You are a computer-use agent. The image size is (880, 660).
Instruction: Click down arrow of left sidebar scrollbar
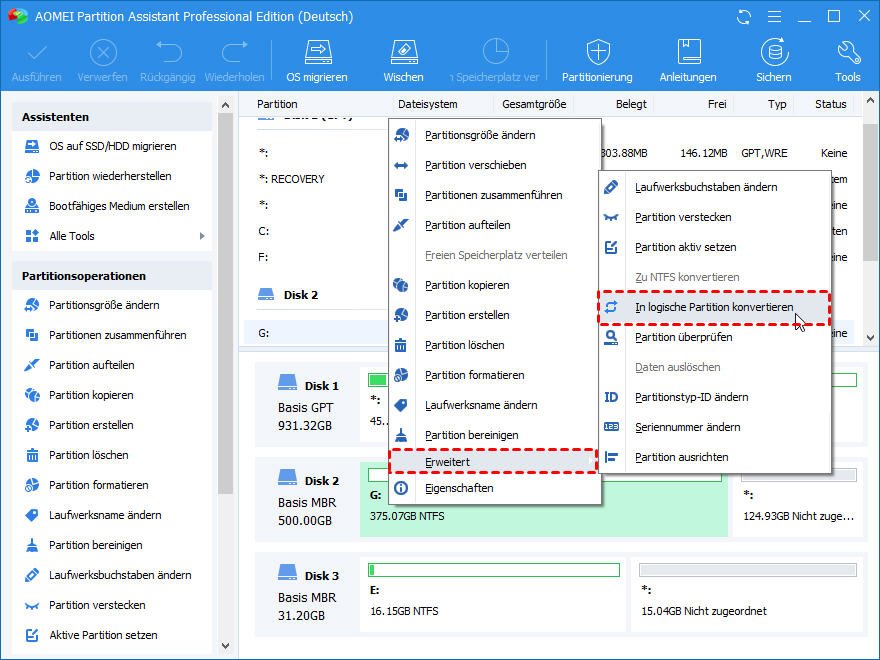tap(226, 646)
